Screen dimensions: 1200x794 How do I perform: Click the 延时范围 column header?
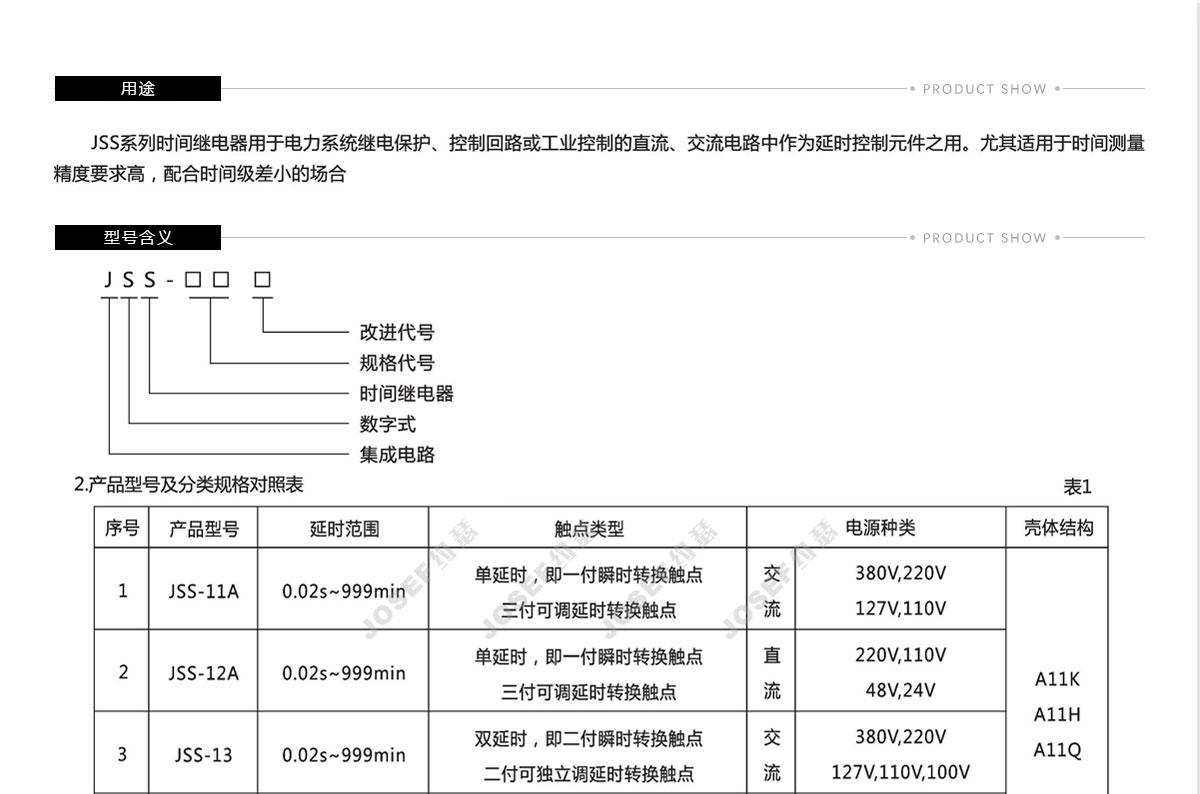344,529
